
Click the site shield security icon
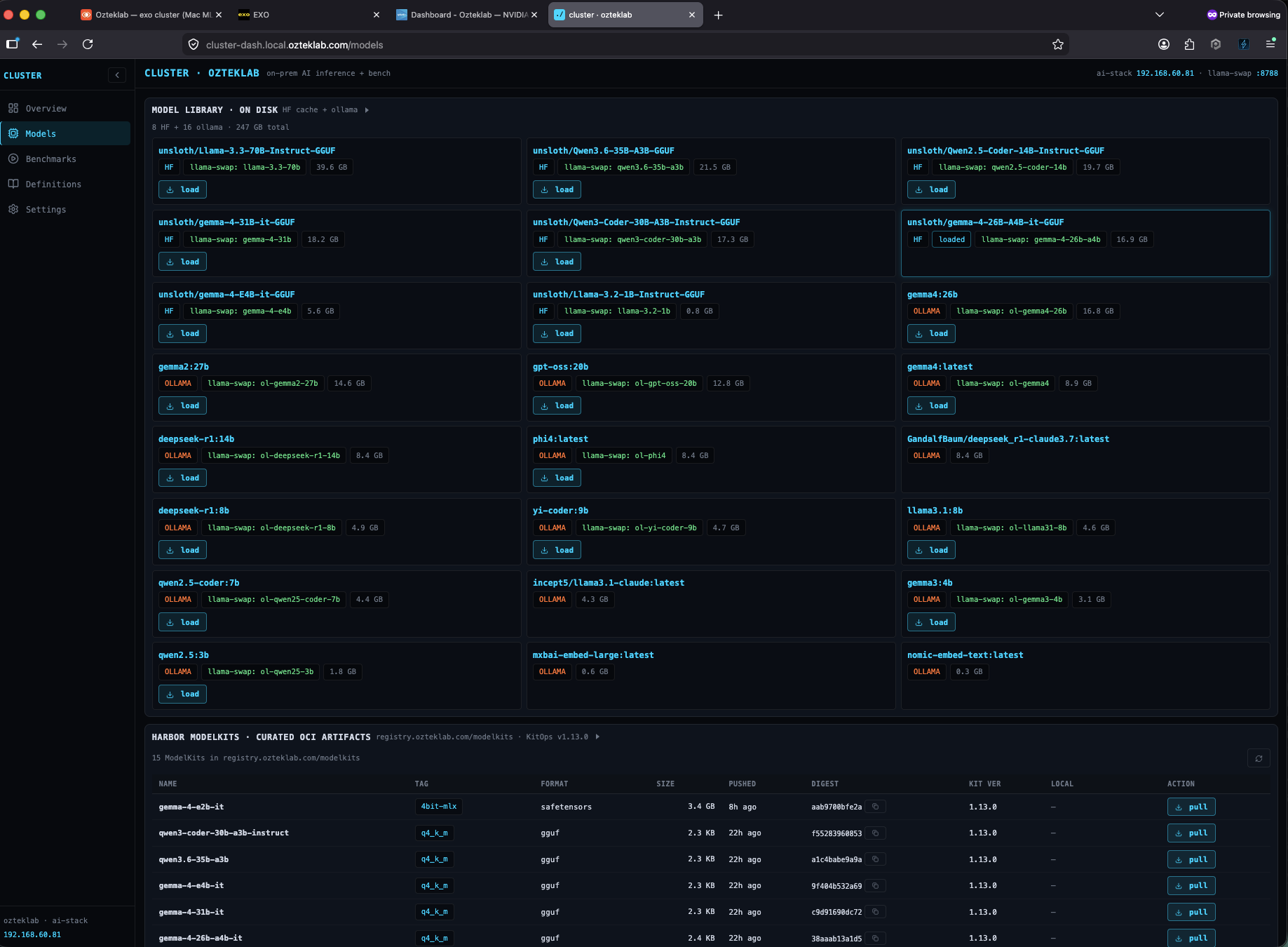point(194,44)
